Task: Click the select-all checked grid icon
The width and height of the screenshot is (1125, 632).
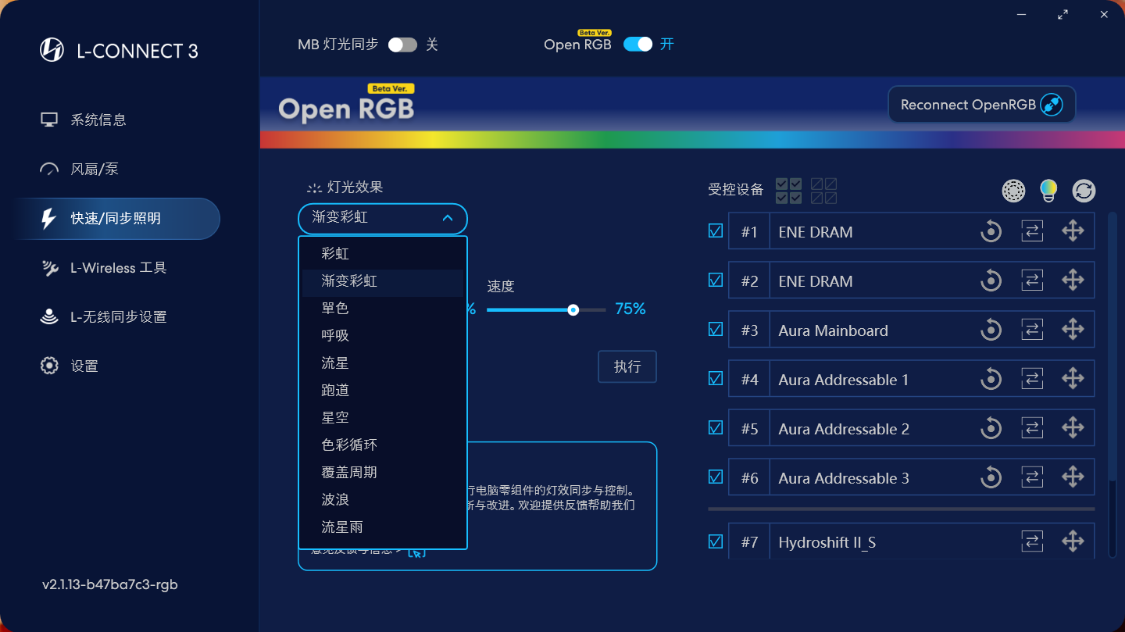Action: [x=789, y=191]
